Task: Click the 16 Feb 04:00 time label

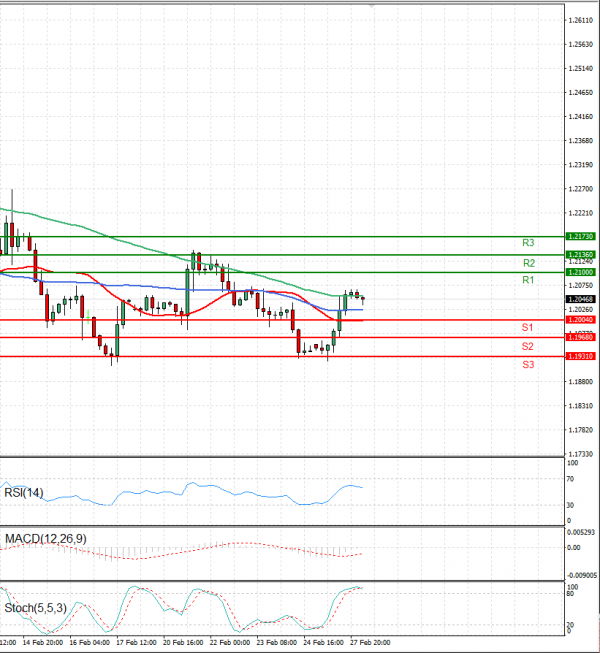Action: point(90,643)
